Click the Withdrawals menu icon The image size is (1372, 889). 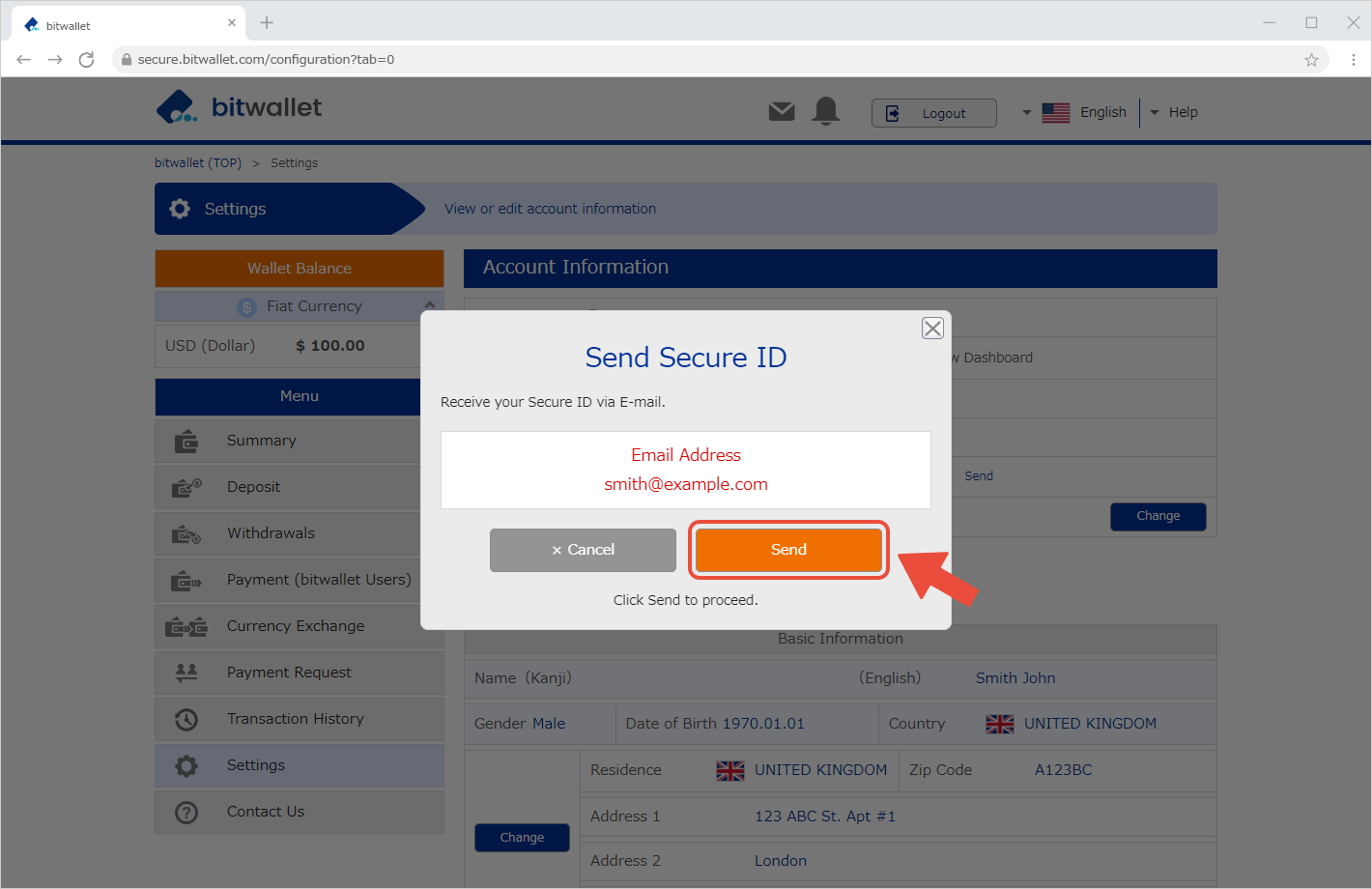tap(186, 533)
